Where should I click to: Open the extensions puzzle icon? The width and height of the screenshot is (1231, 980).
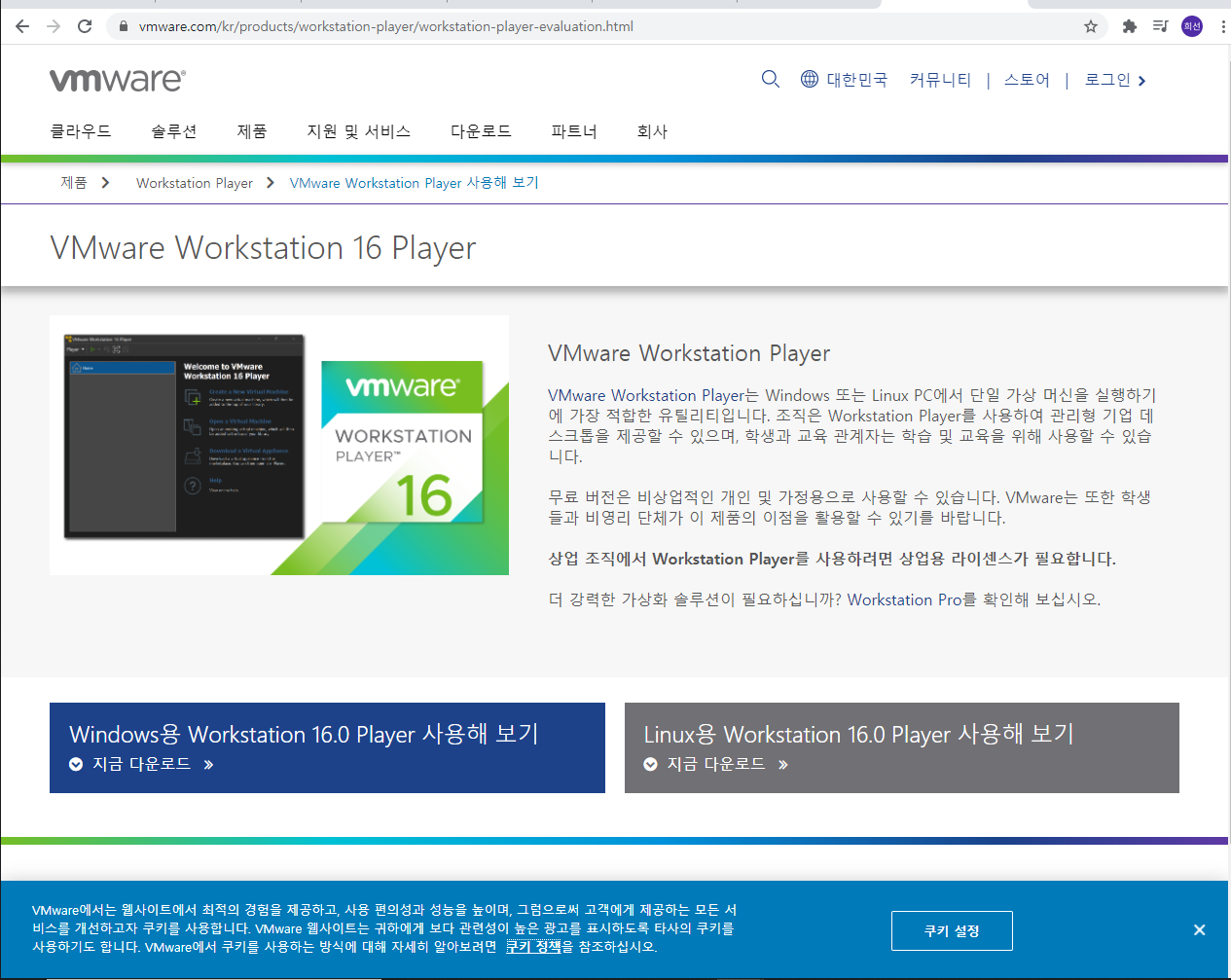pyautogui.click(x=1129, y=26)
